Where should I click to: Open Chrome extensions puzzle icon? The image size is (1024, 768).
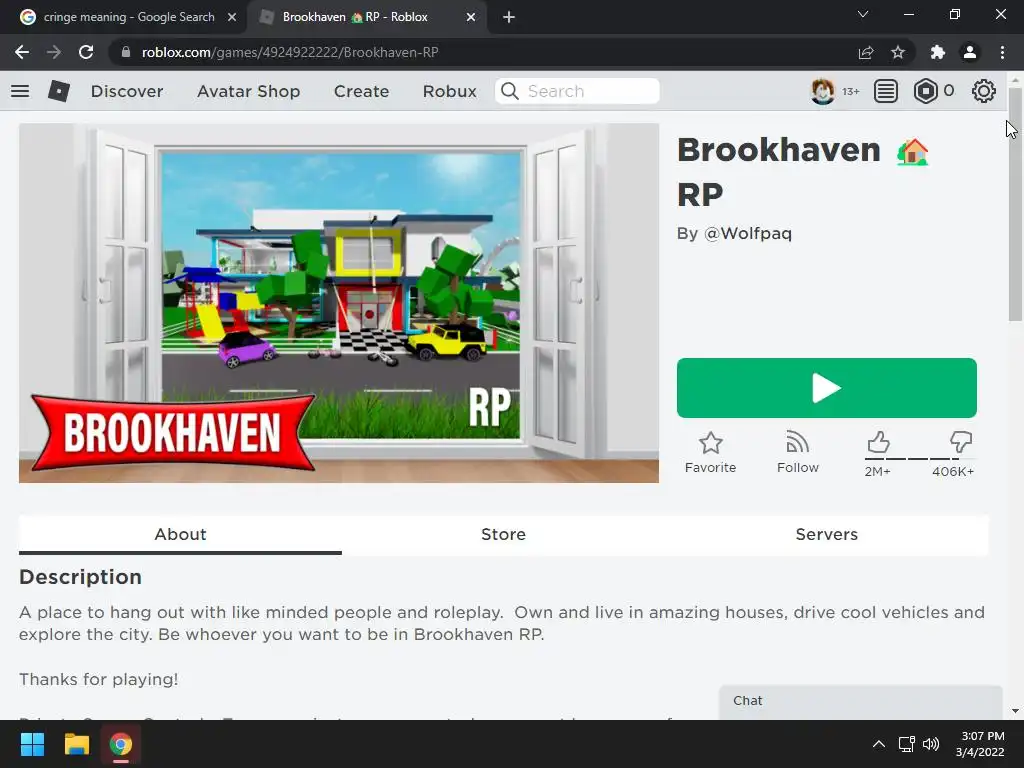click(938, 52)
